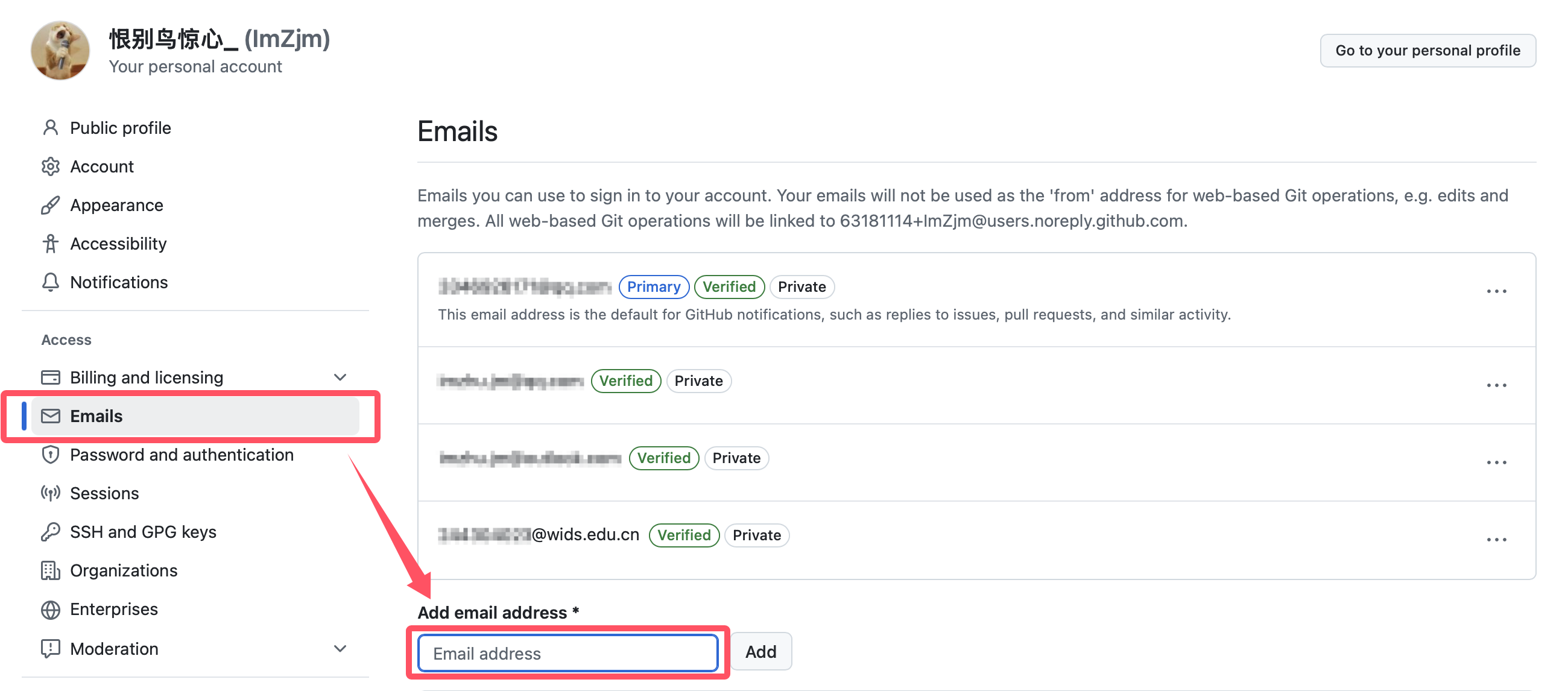The image size is (1568, 691).
Task: Expand the Billing and licensing section
Action: coord(340,377)
